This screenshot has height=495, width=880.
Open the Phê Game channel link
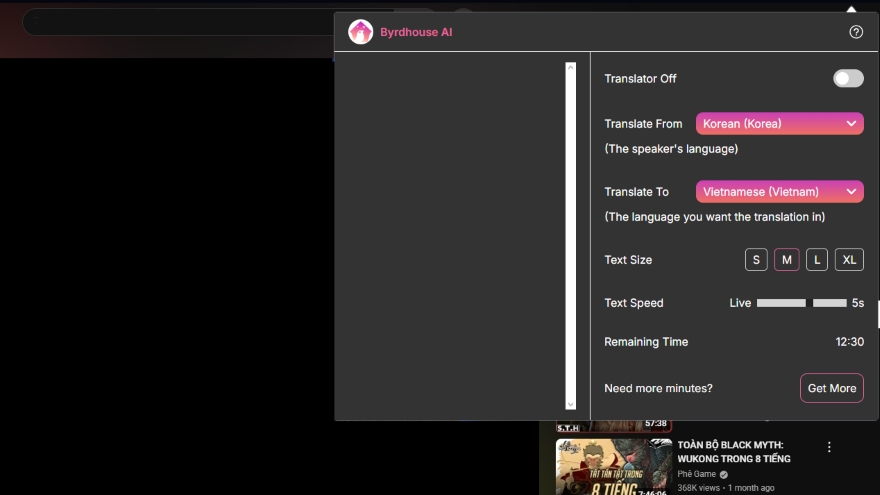pyautogui.click(x=696, y=474)
